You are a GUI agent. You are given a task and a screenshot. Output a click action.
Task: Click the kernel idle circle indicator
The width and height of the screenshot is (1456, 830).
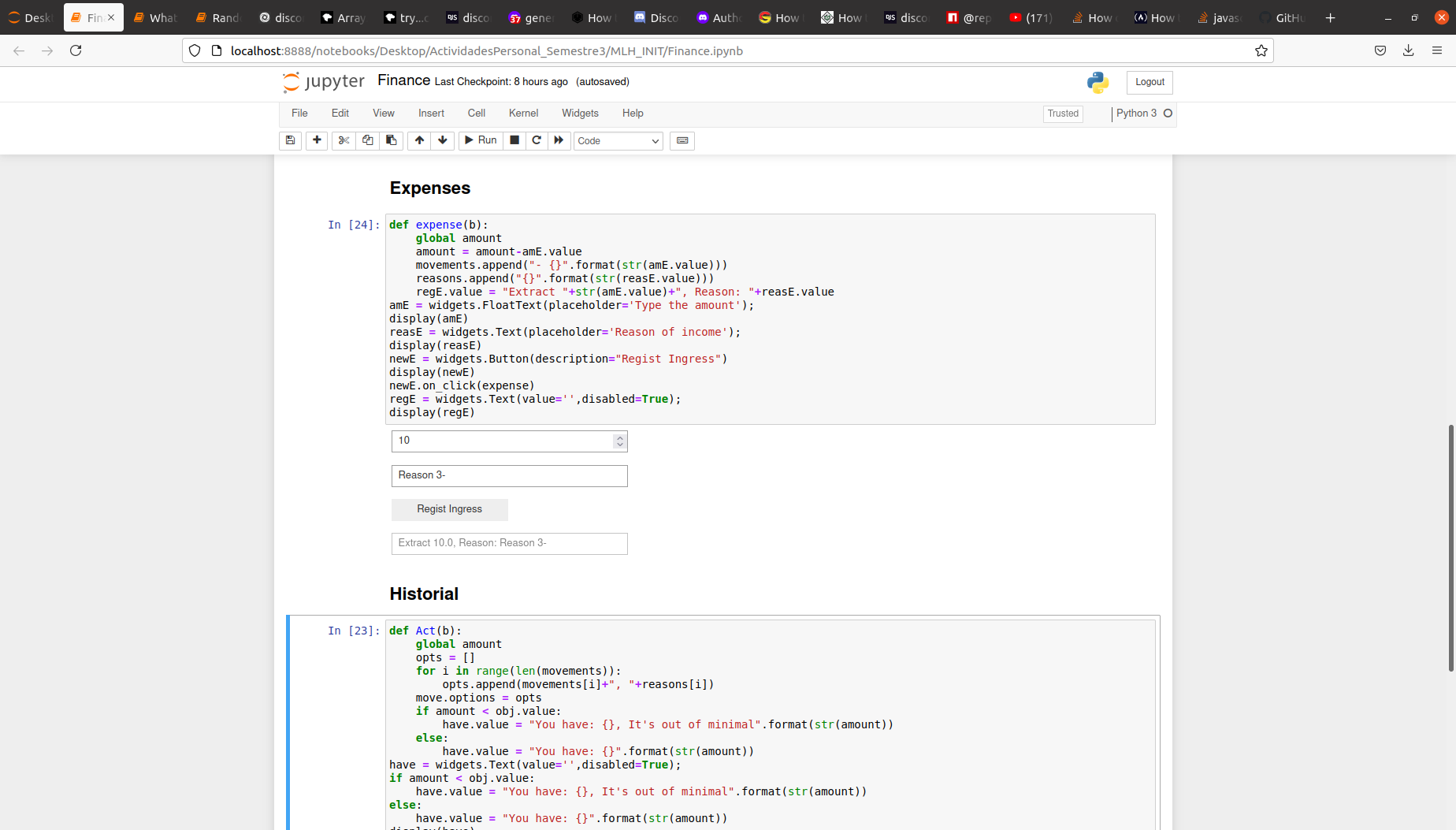pos(1168,114)
